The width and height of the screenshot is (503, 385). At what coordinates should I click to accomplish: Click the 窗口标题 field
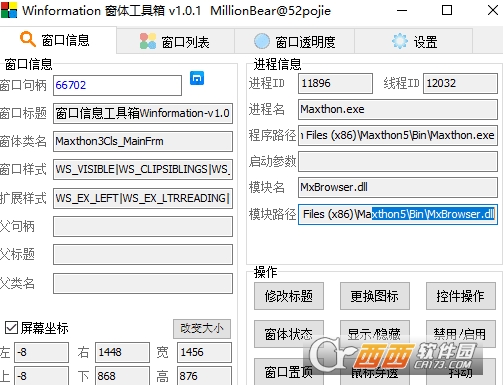(143, 113)
